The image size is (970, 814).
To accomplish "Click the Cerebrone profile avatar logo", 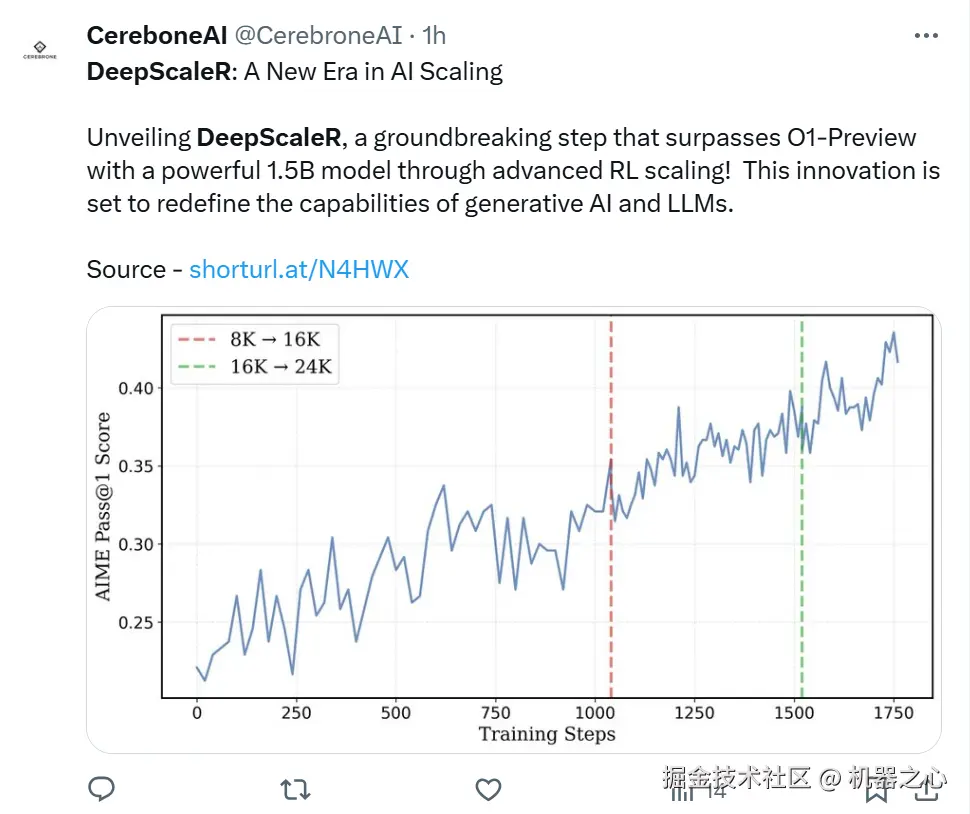I will pyautogui.click(x=40, y=50).
